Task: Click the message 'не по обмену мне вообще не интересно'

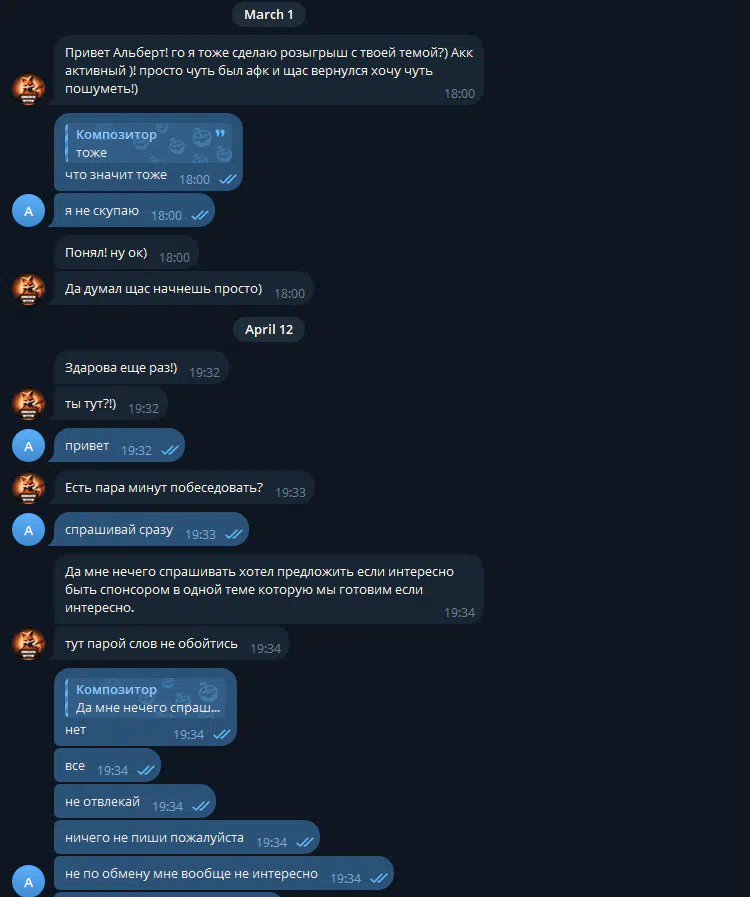Action: (224, 874)
